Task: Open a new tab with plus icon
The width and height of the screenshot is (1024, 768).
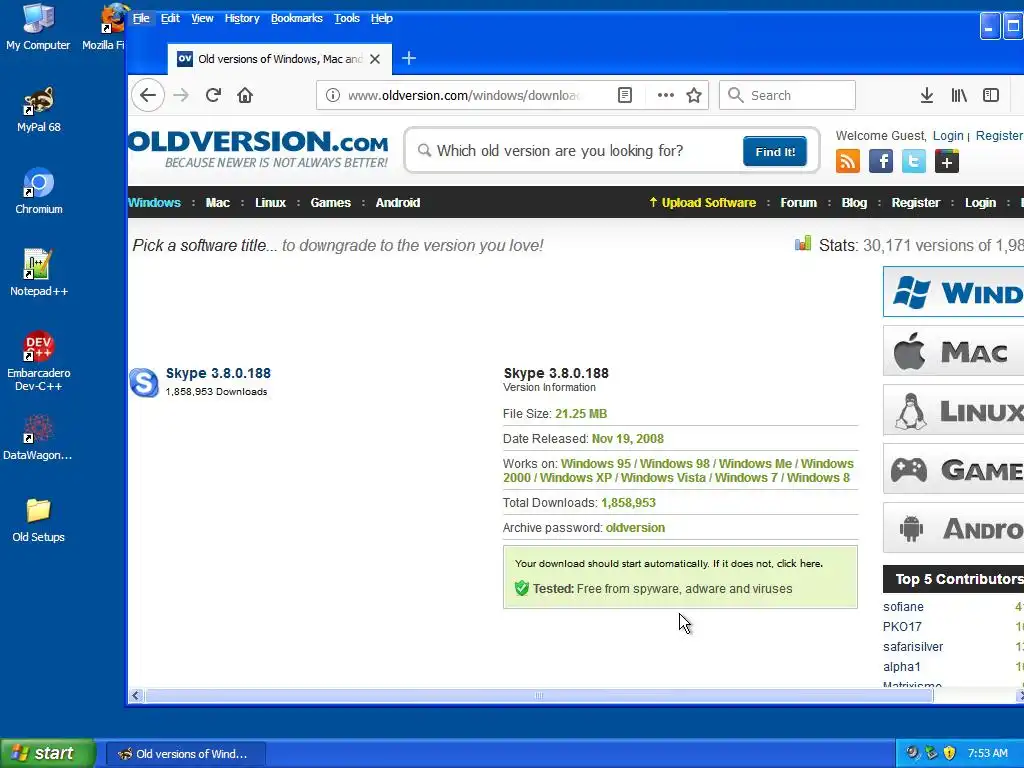Action: (x=409, y=59)
